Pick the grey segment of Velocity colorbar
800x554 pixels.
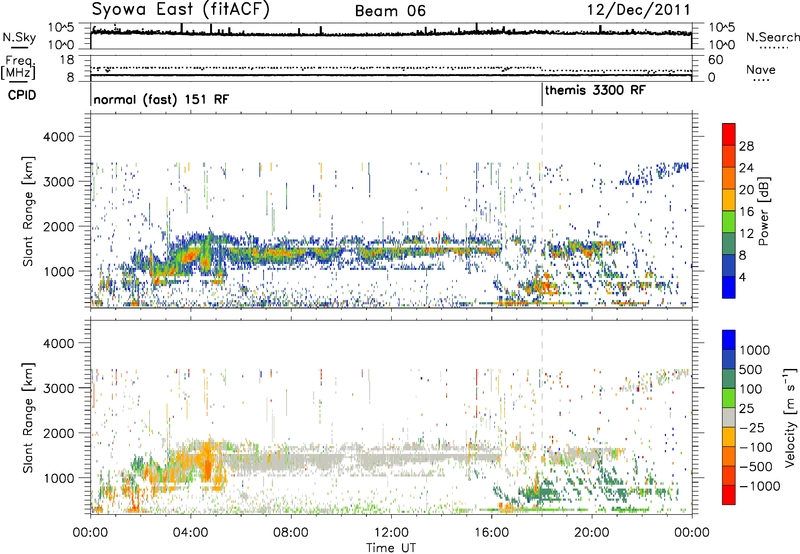[x=729, y=418]
